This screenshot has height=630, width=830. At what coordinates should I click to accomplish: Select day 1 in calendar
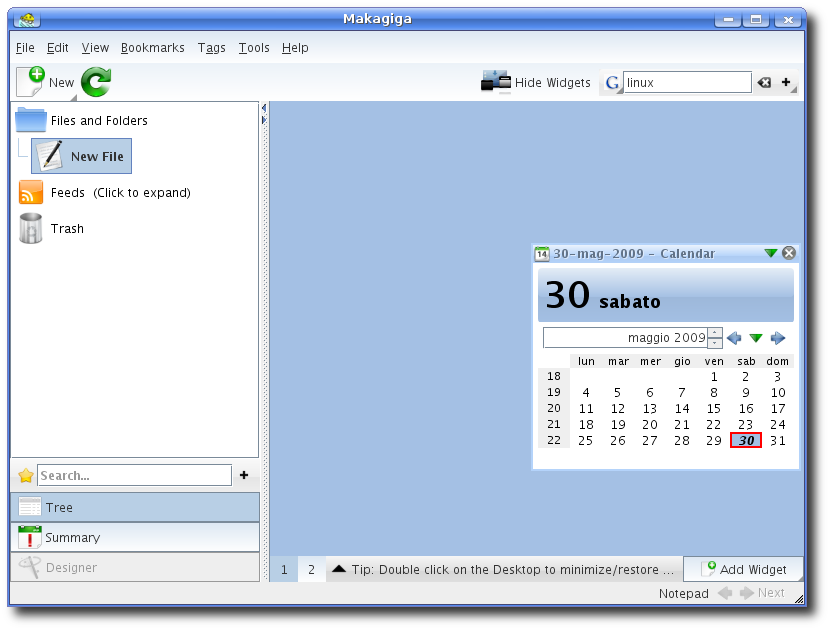[x=714, y=377]
